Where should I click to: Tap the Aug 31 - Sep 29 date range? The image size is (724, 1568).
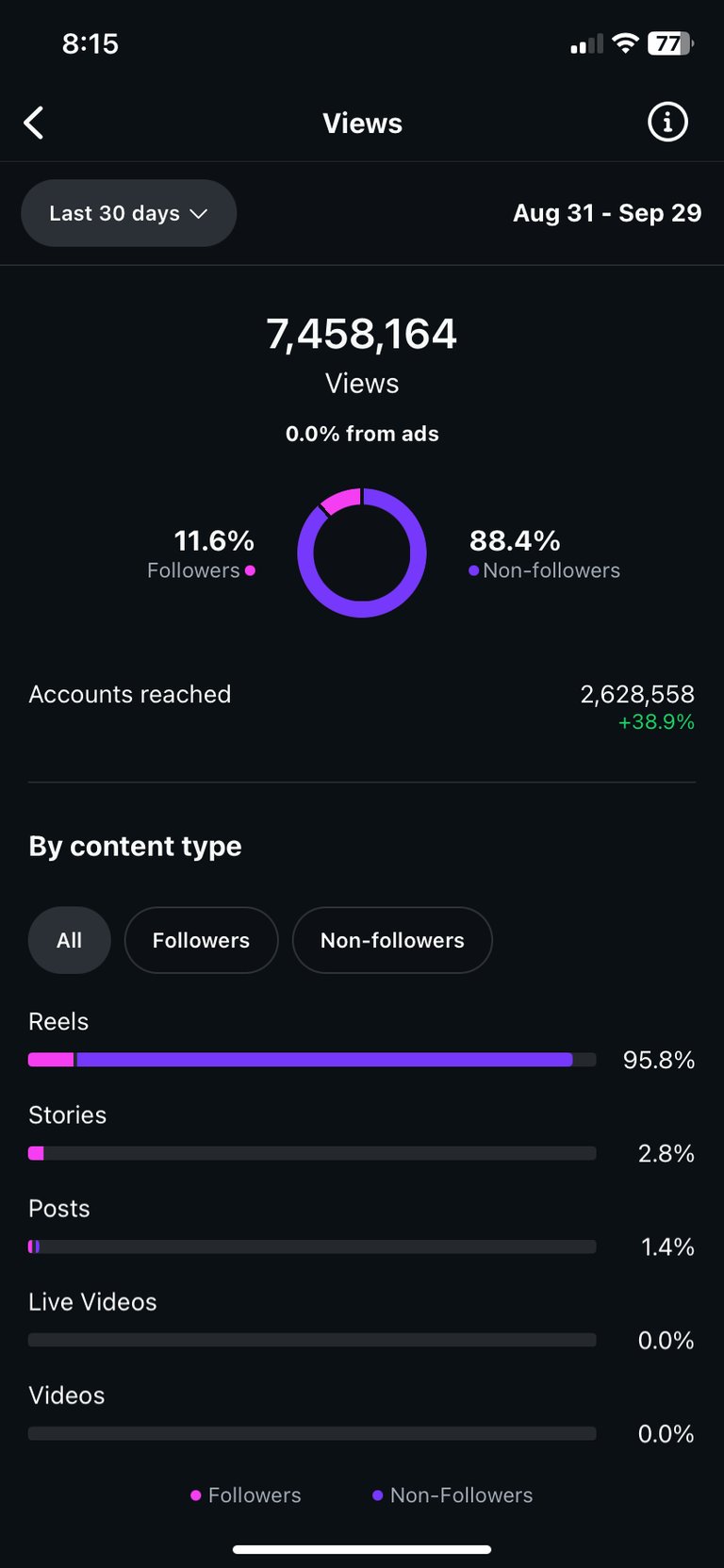point(607,213)
